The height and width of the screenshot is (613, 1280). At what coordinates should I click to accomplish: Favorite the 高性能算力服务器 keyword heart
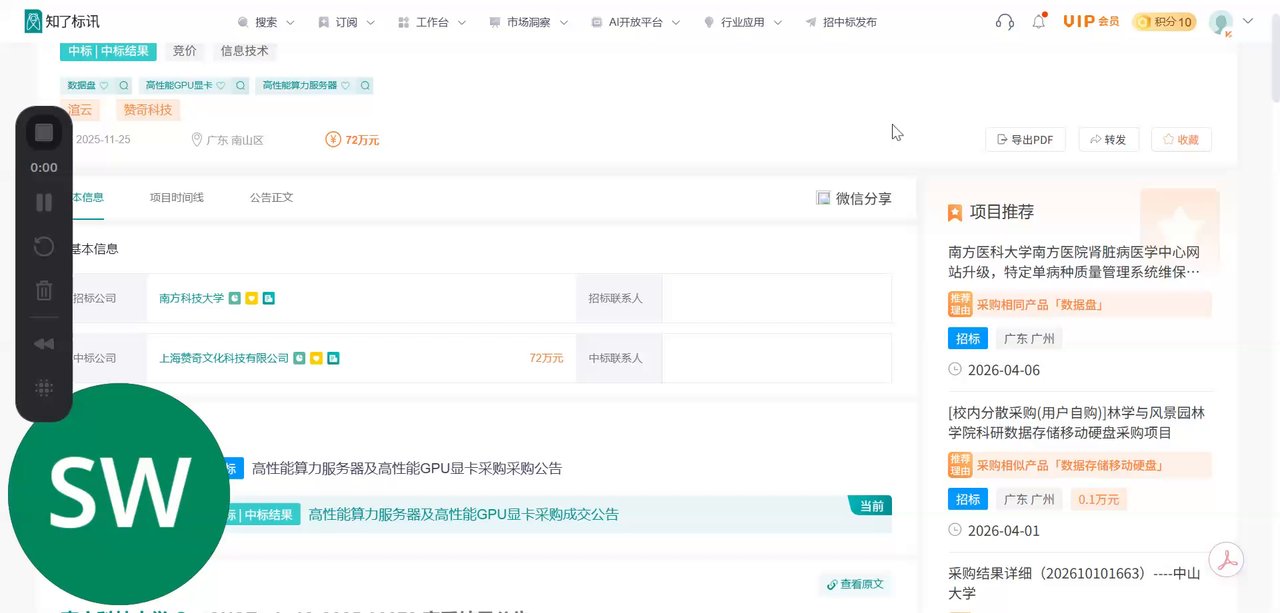click(x=346, y=86)
